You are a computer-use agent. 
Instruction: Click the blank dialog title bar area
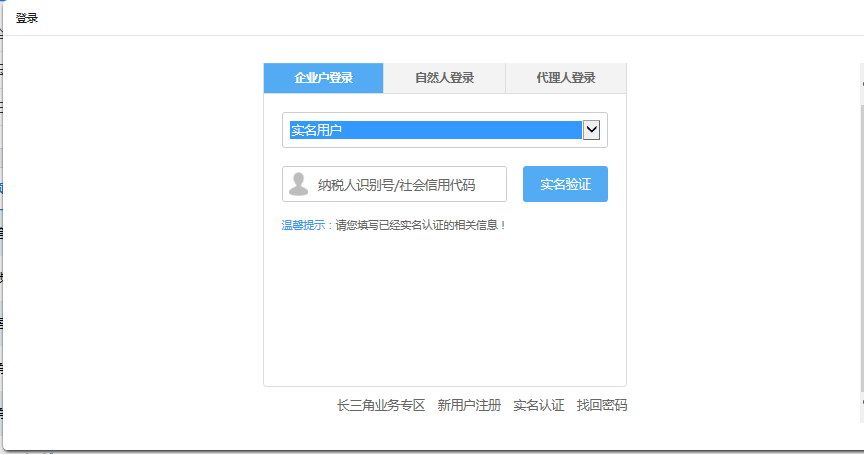pyautogui.click(x=450, y=18)
